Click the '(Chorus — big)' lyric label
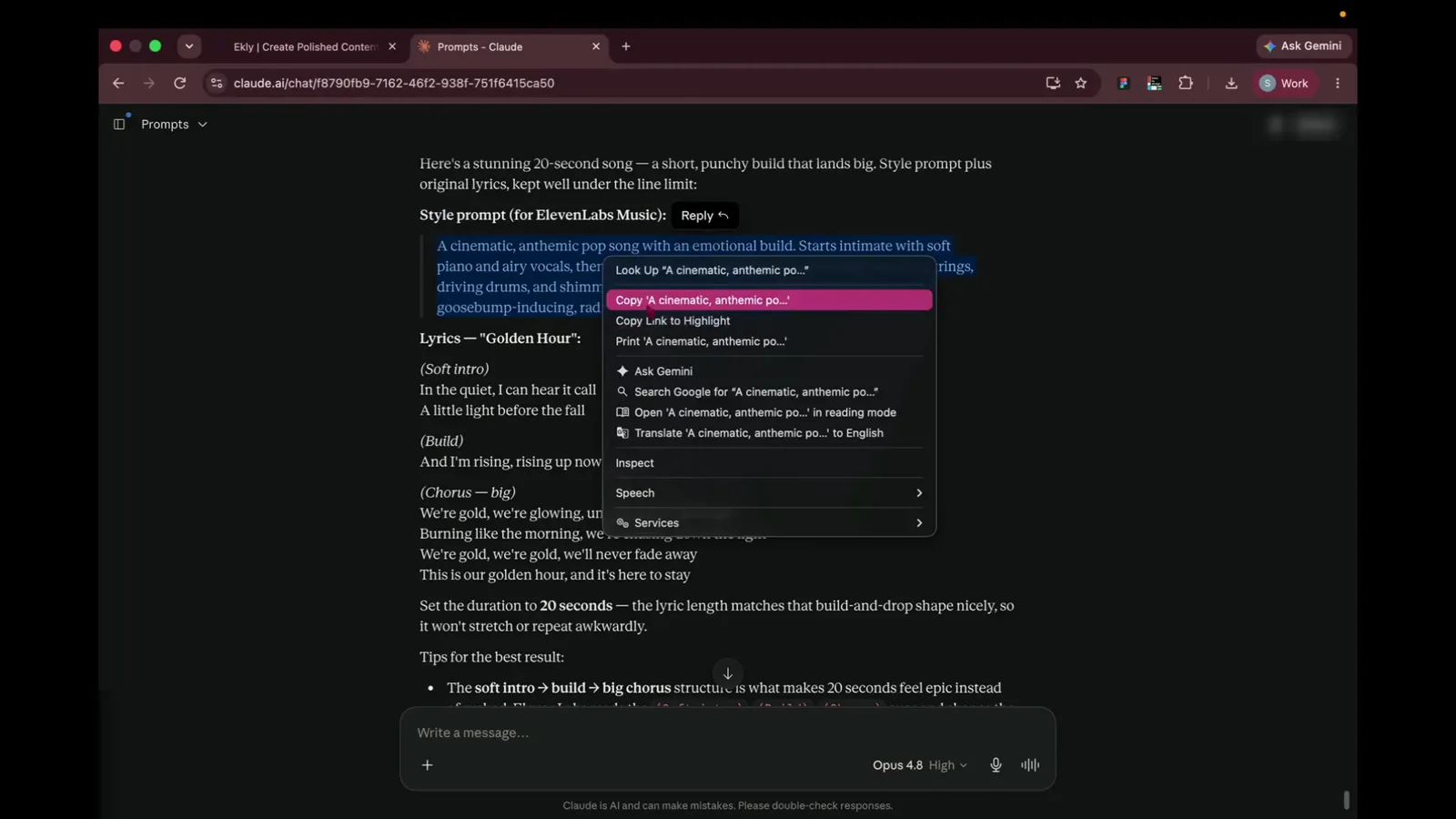1456x819 pixels. click(x=468, y=492)
